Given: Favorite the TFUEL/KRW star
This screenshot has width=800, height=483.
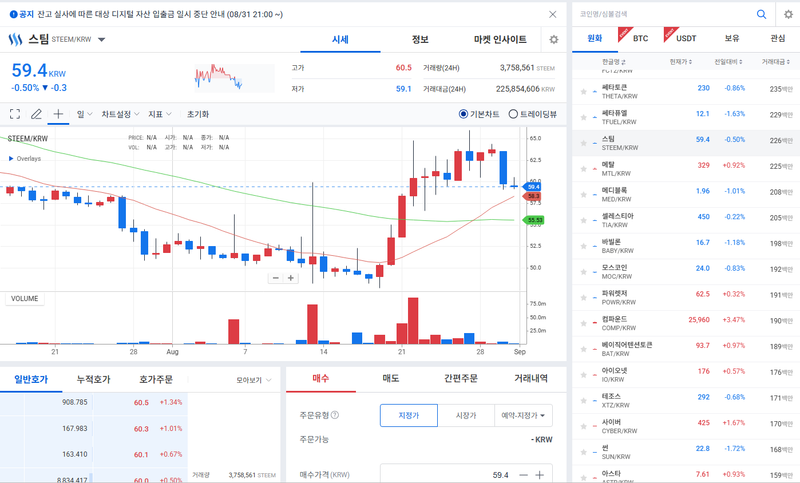Looking at the screenshot, I should 583,117.
